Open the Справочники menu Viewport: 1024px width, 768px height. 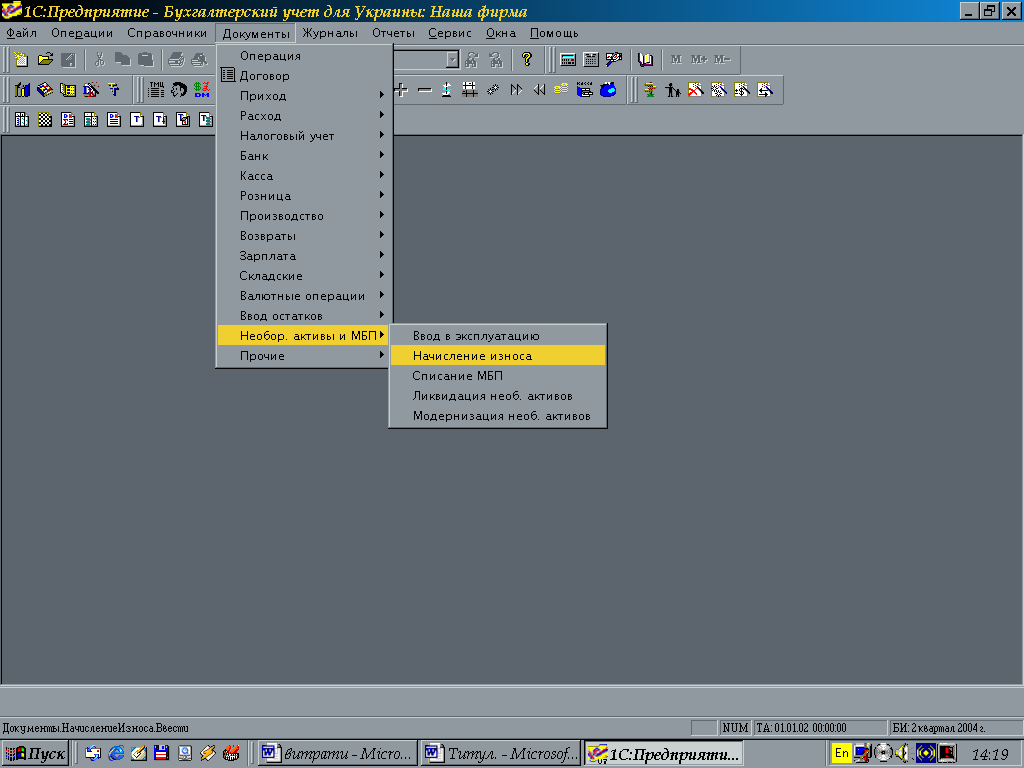pos(167,33)
